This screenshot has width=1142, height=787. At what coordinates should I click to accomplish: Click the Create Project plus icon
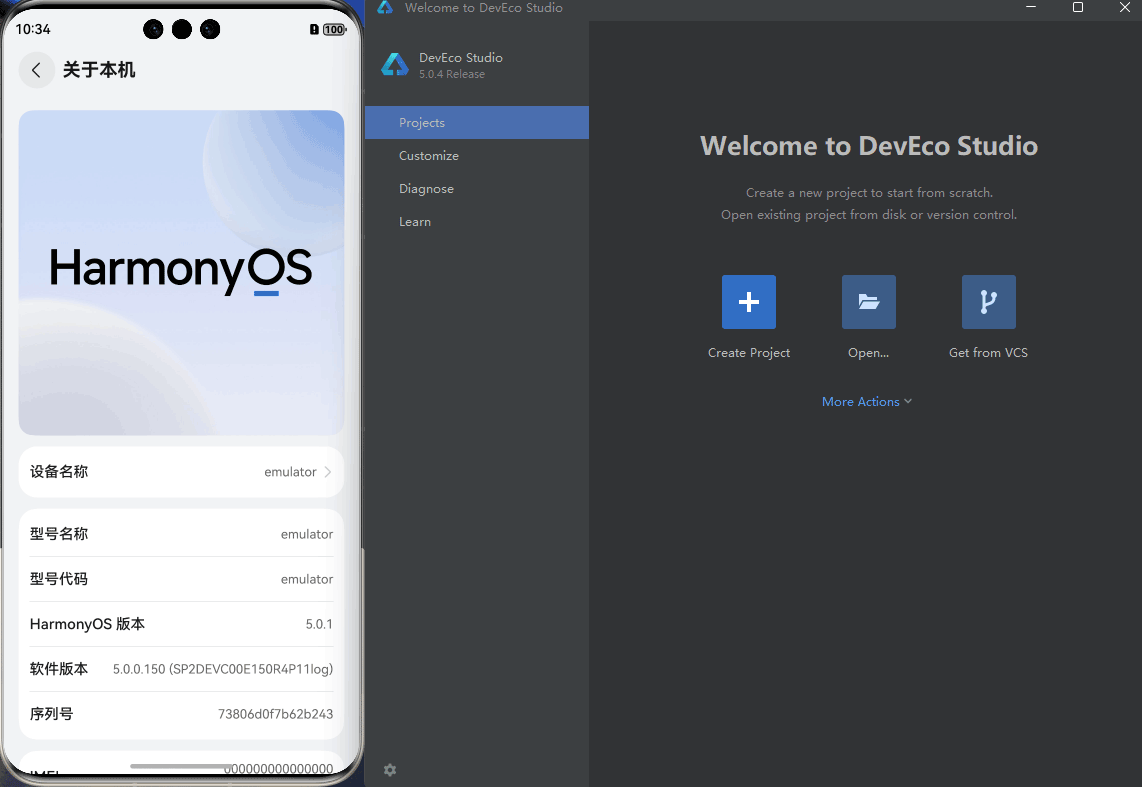tap(748, 302)
